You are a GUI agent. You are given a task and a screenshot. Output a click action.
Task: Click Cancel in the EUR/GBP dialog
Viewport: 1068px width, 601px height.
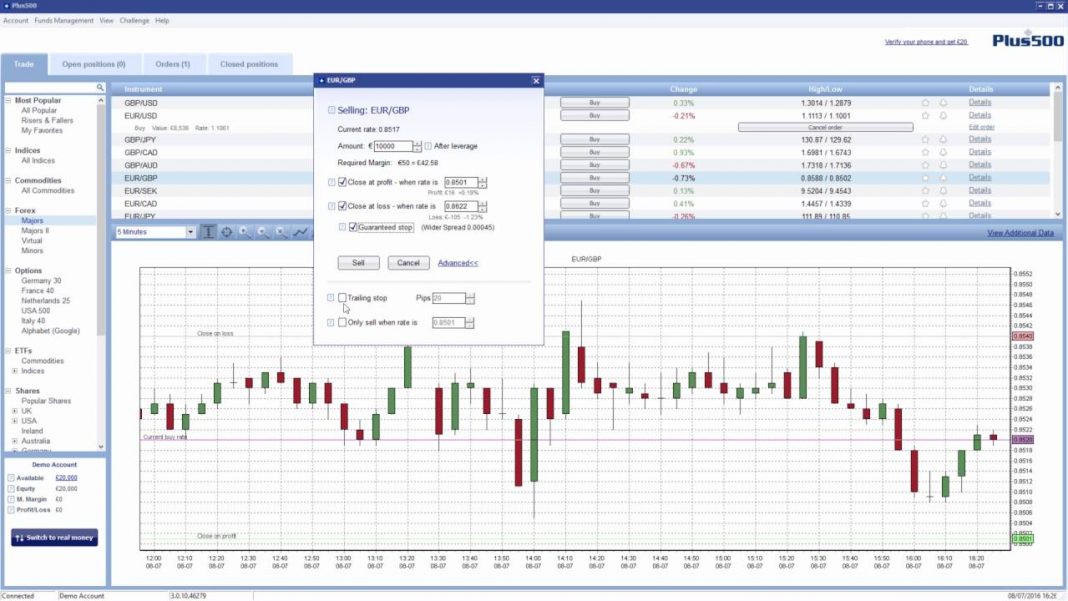[x=408, y=263]
